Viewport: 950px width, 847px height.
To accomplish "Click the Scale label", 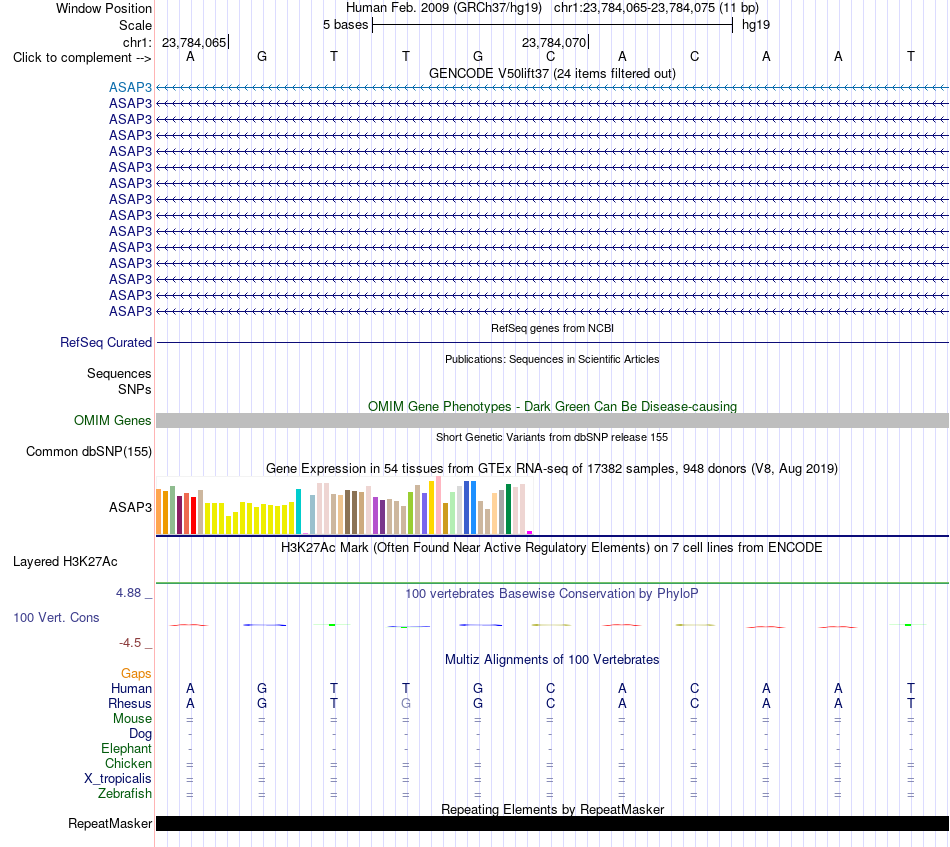I will (x=135, y=25).
